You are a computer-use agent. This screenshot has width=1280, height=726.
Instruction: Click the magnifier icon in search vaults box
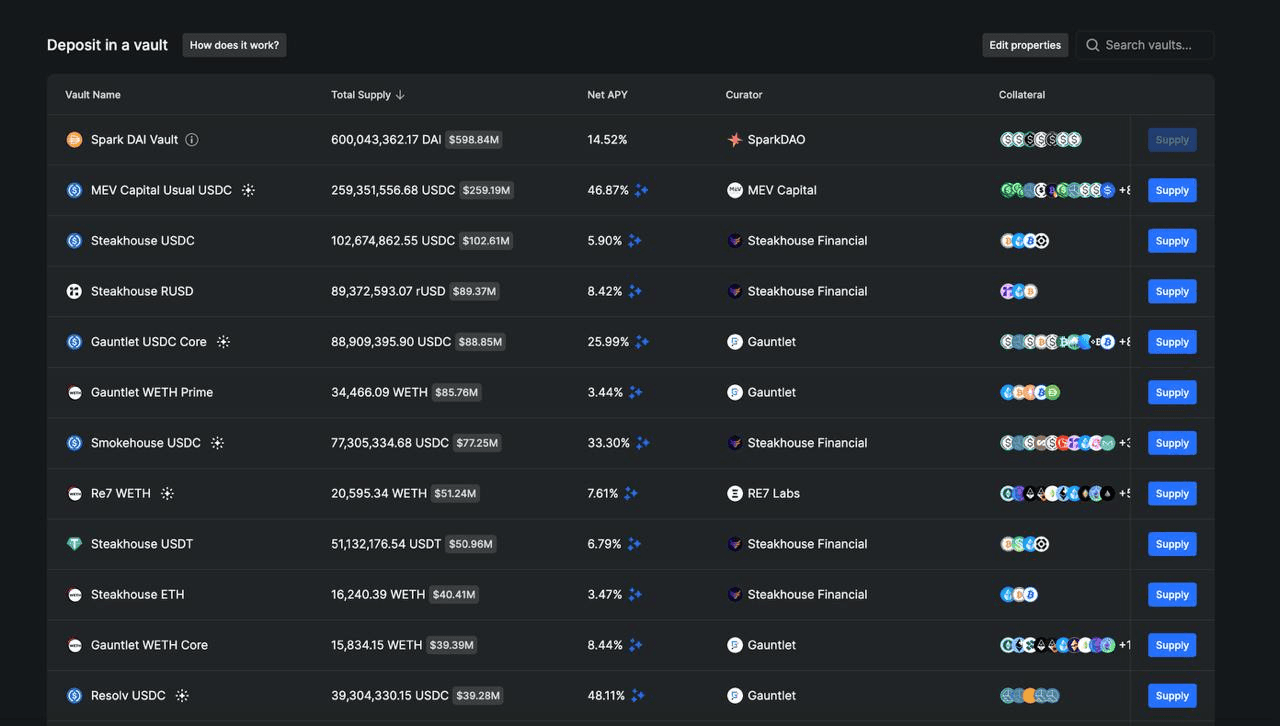1093,45
